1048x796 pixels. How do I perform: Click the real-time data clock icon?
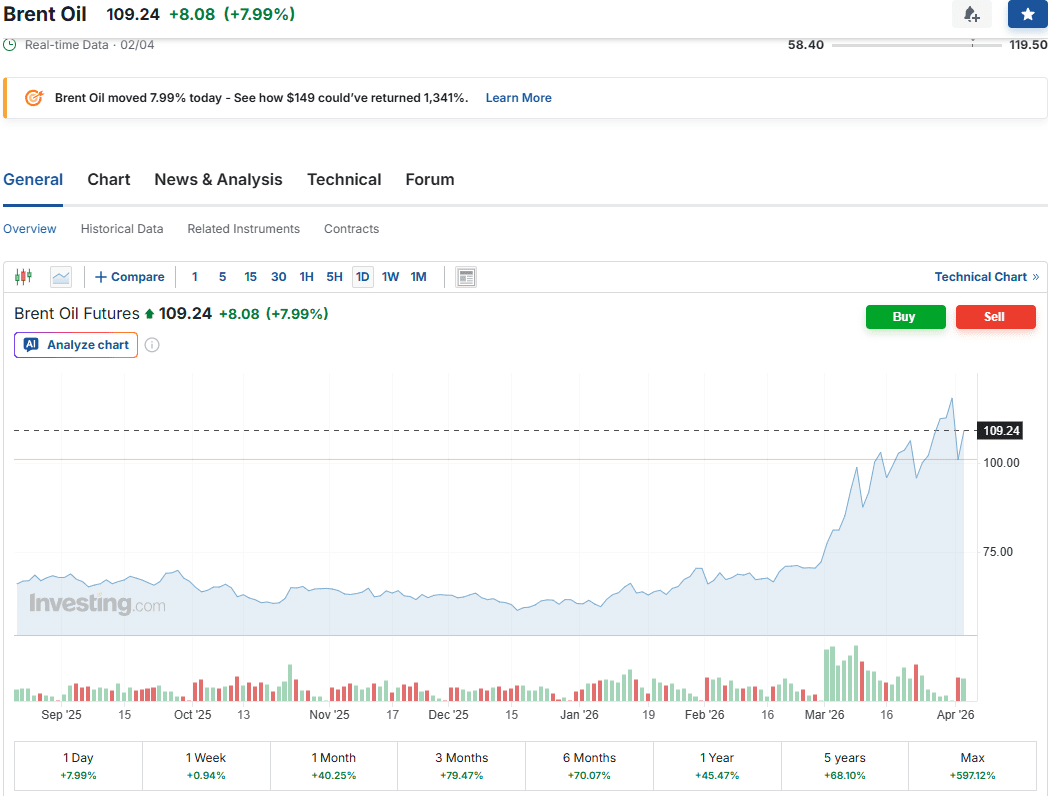[10, 45]
